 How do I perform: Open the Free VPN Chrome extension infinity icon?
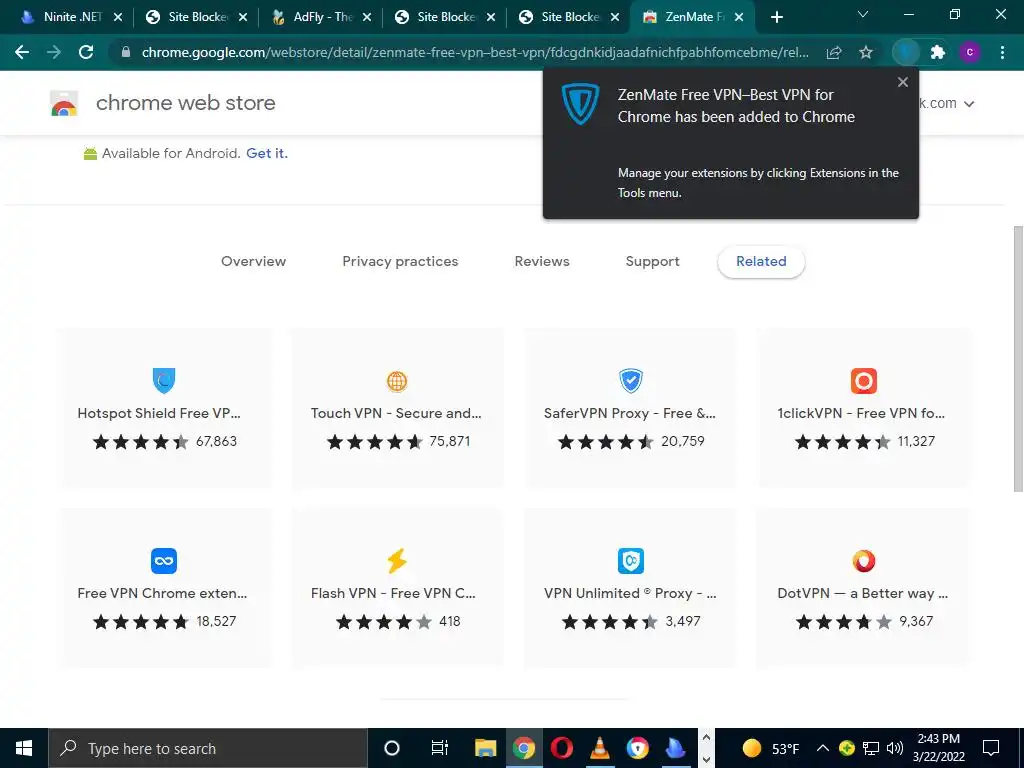tap(164, 561)
